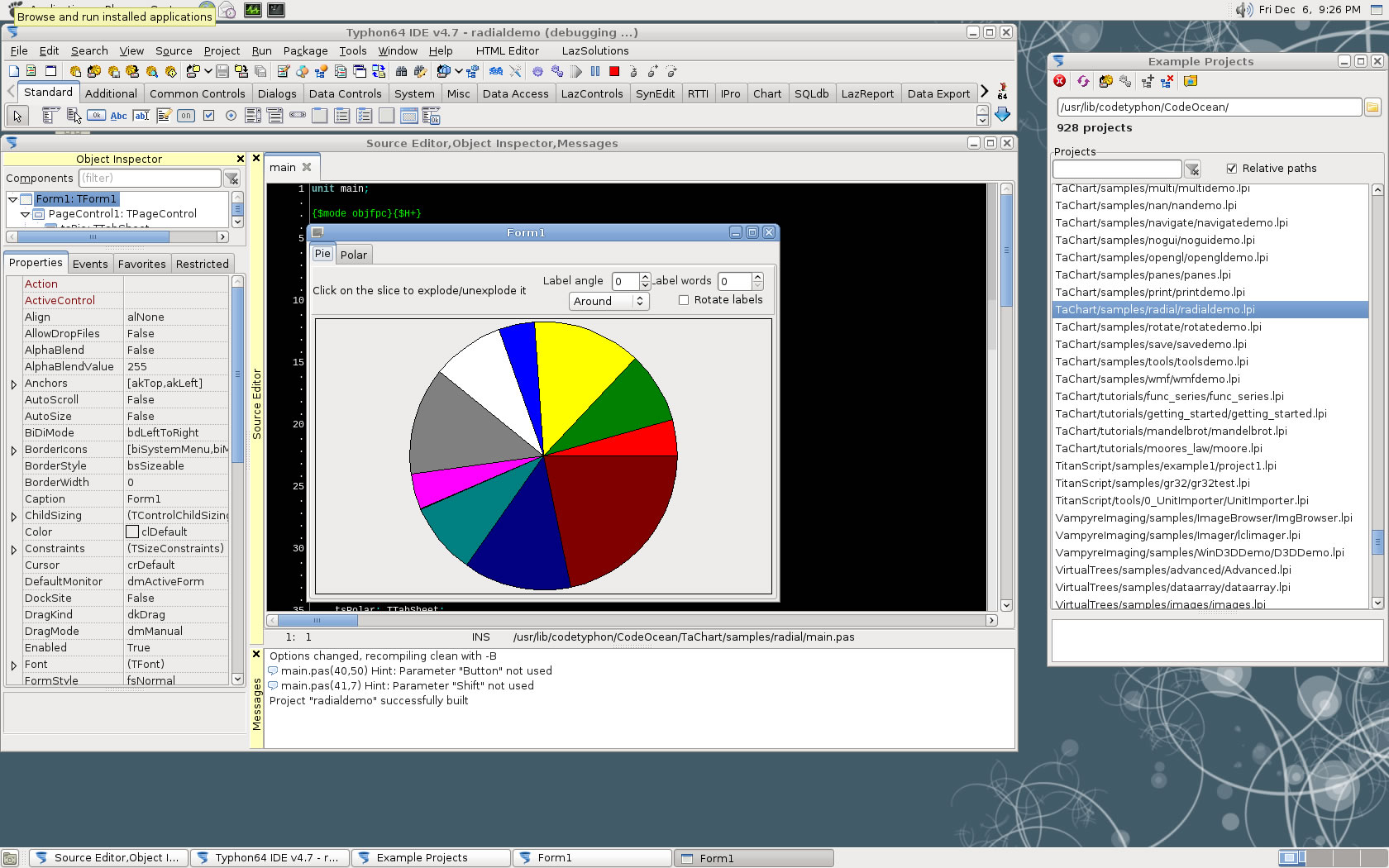
Task: Choose the TMemo palette component
Action: 164,116
